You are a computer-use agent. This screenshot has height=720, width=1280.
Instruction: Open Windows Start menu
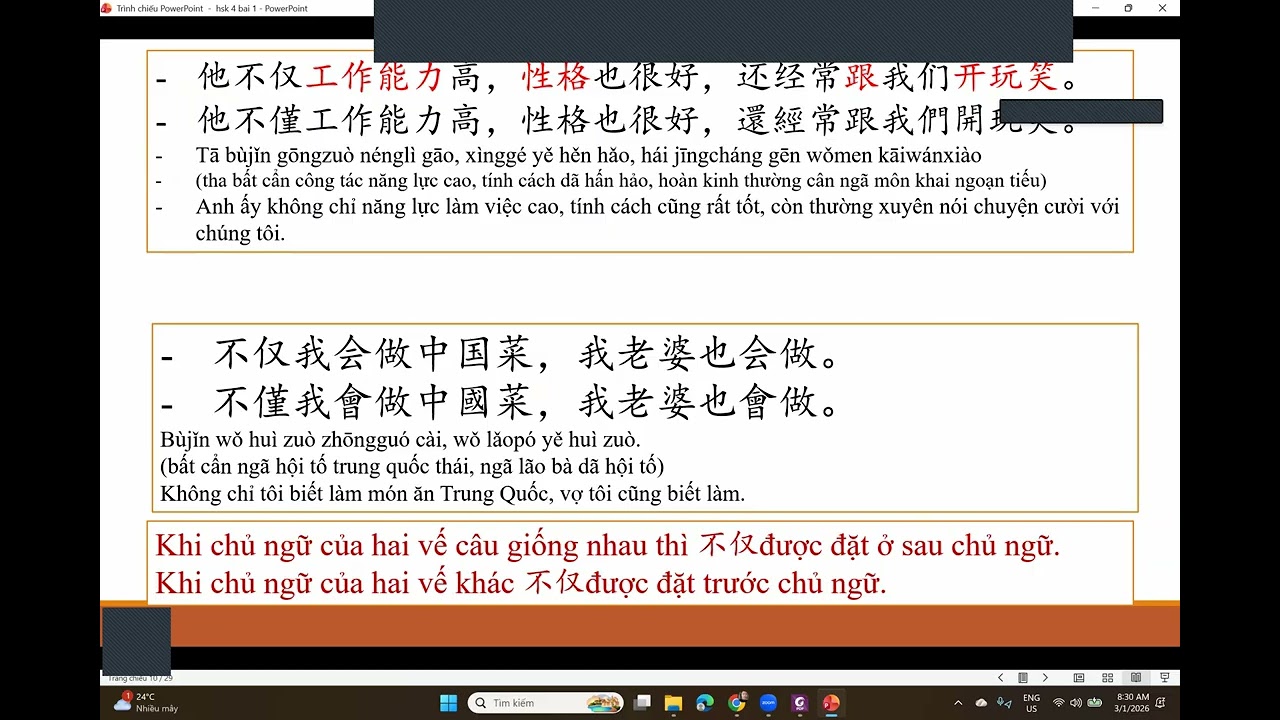tap(448, 703)
